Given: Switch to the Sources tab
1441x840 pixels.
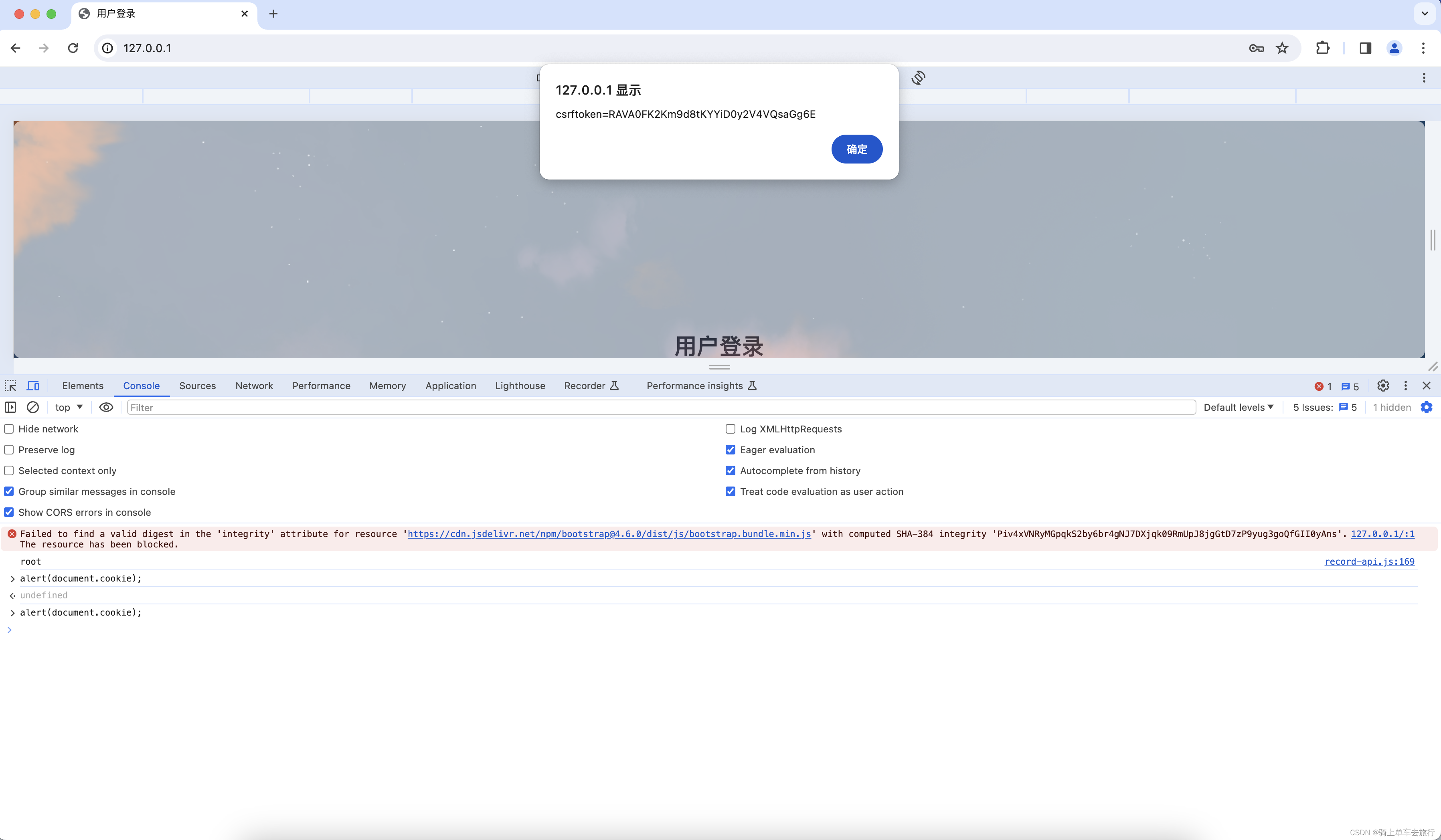Looking at the screenshot, I should (x=197, y=386).
